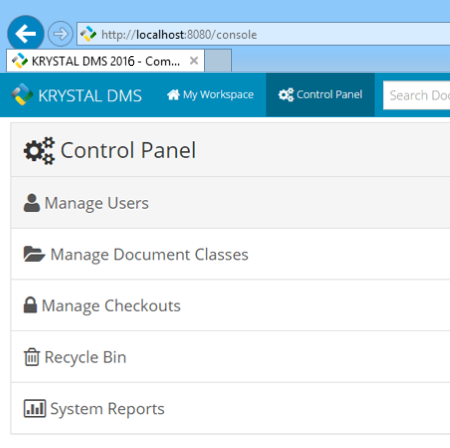The image size is (450, 448).
Task: Click the open folder icon for Document Classes
Action: tap(34, 254)
